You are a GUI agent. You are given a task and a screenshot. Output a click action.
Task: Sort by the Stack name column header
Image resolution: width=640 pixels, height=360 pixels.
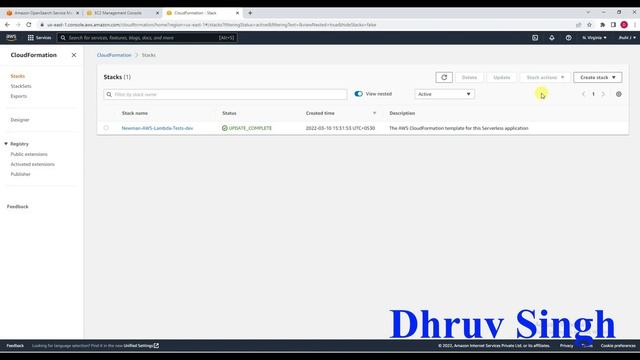135,113
